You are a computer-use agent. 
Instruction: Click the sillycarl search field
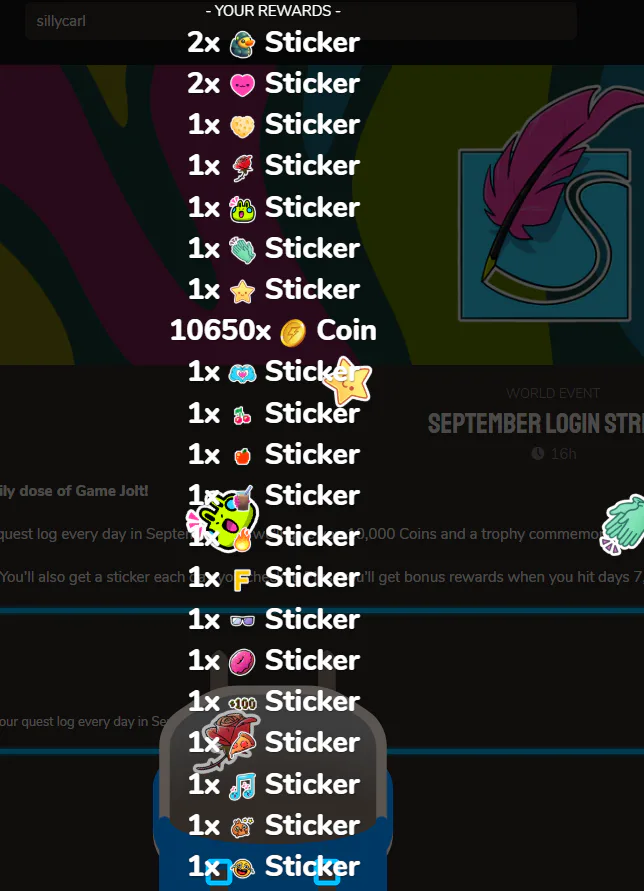click(301, 21)
